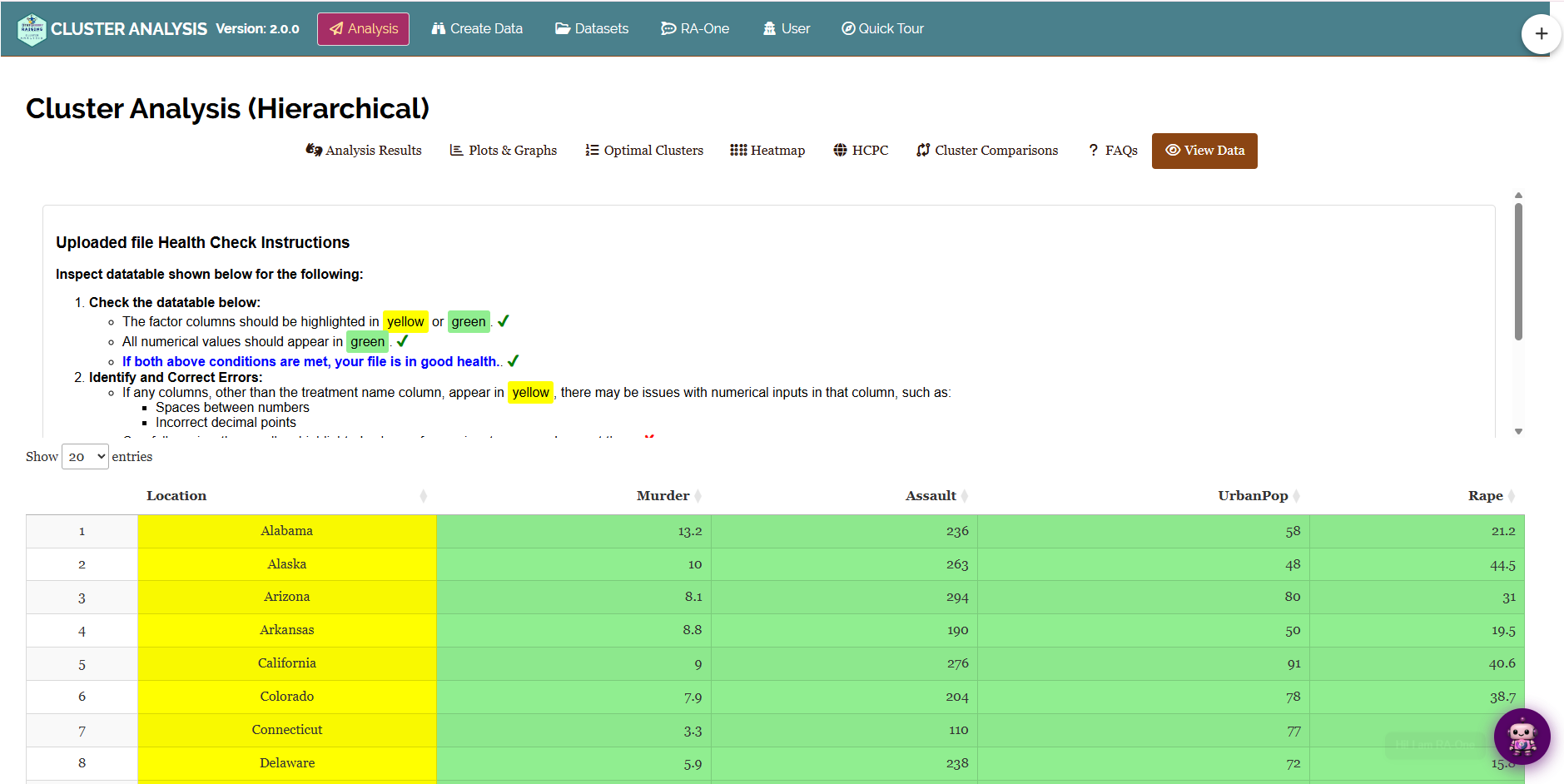The image size is (1564, 784).
Task: Sort table by Location column
Action: coord(286,496)
